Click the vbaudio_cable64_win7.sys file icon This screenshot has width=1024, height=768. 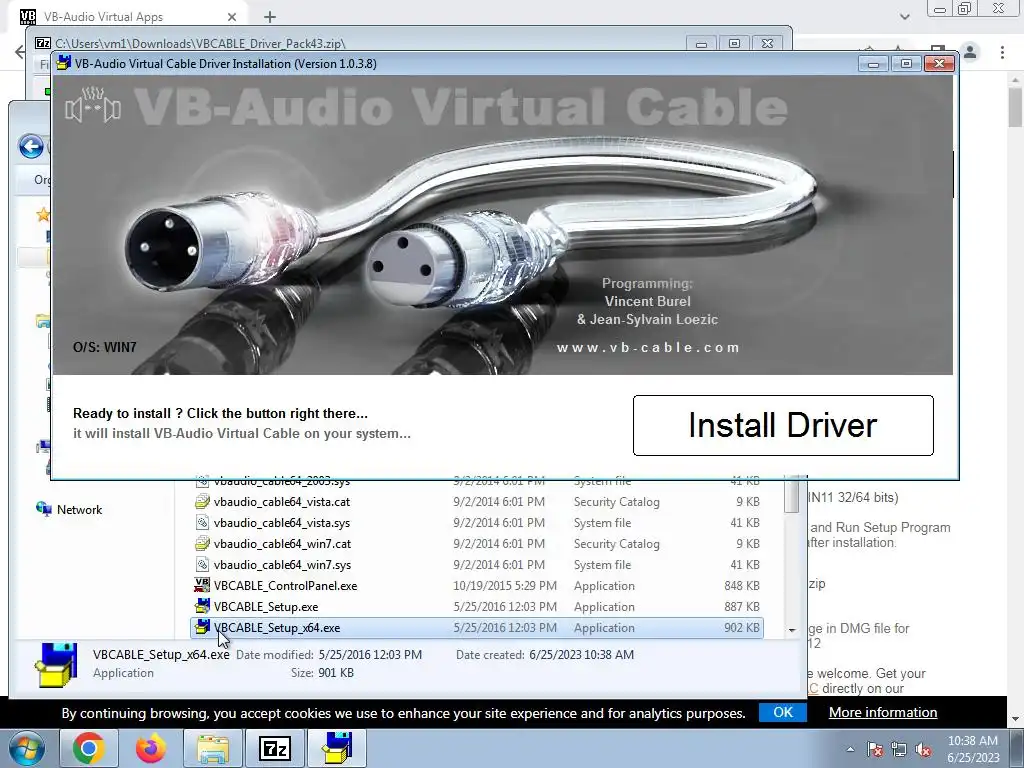pyautogui.click(x=202, y=564)
